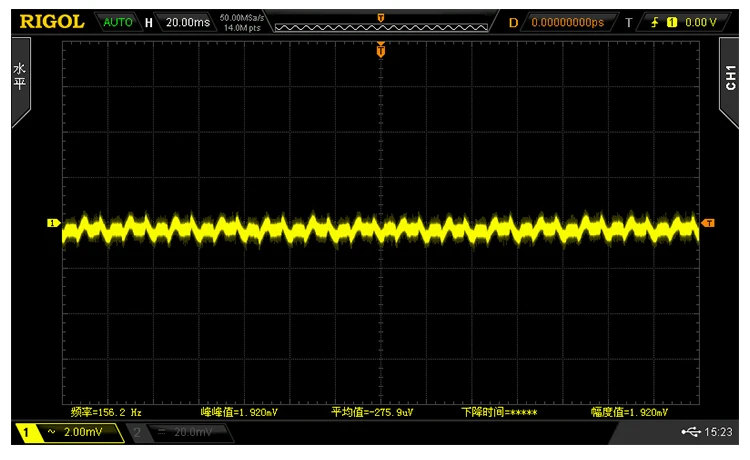The width and height of the screenshot is (750, 460).
Task: Select the channel 1 2.00mV scale
Action: click(x=83, y=432)
